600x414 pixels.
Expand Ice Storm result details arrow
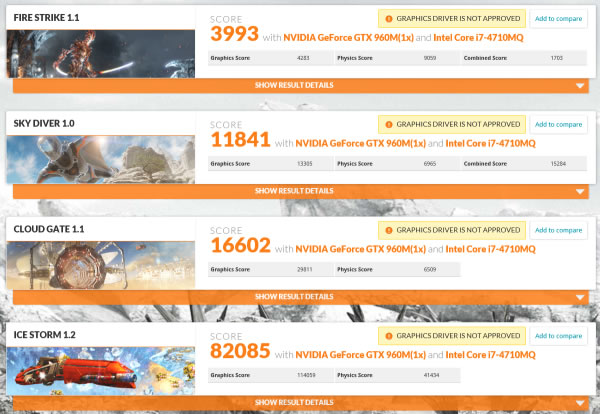tap(580, 403)
